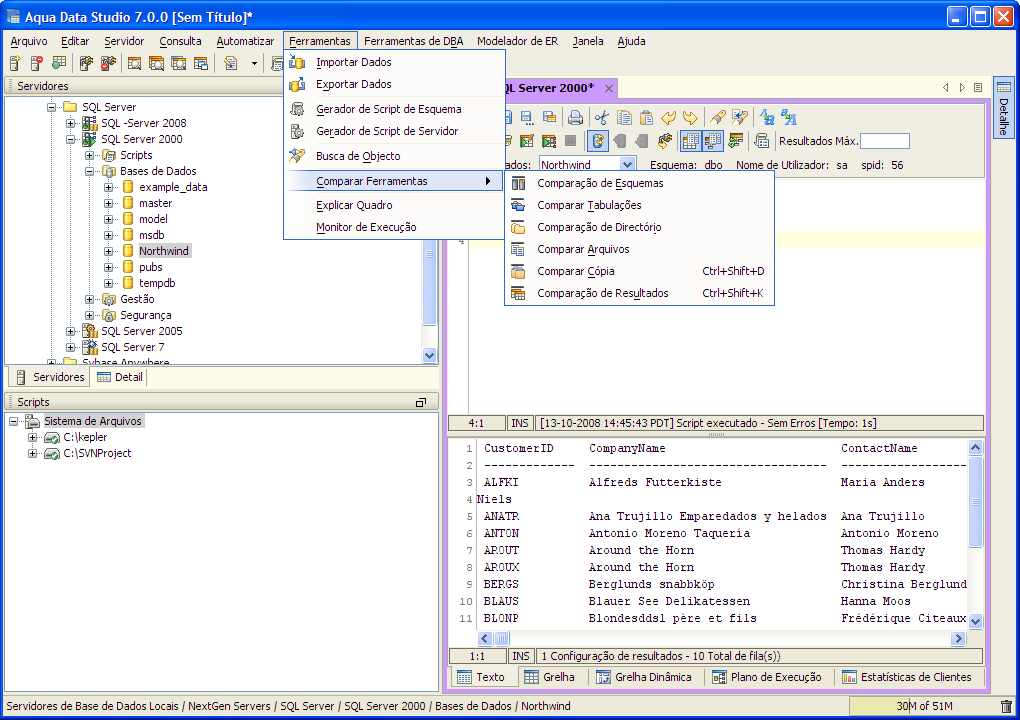Choose Comparar Tabulações from submenu

click(639, 206)
